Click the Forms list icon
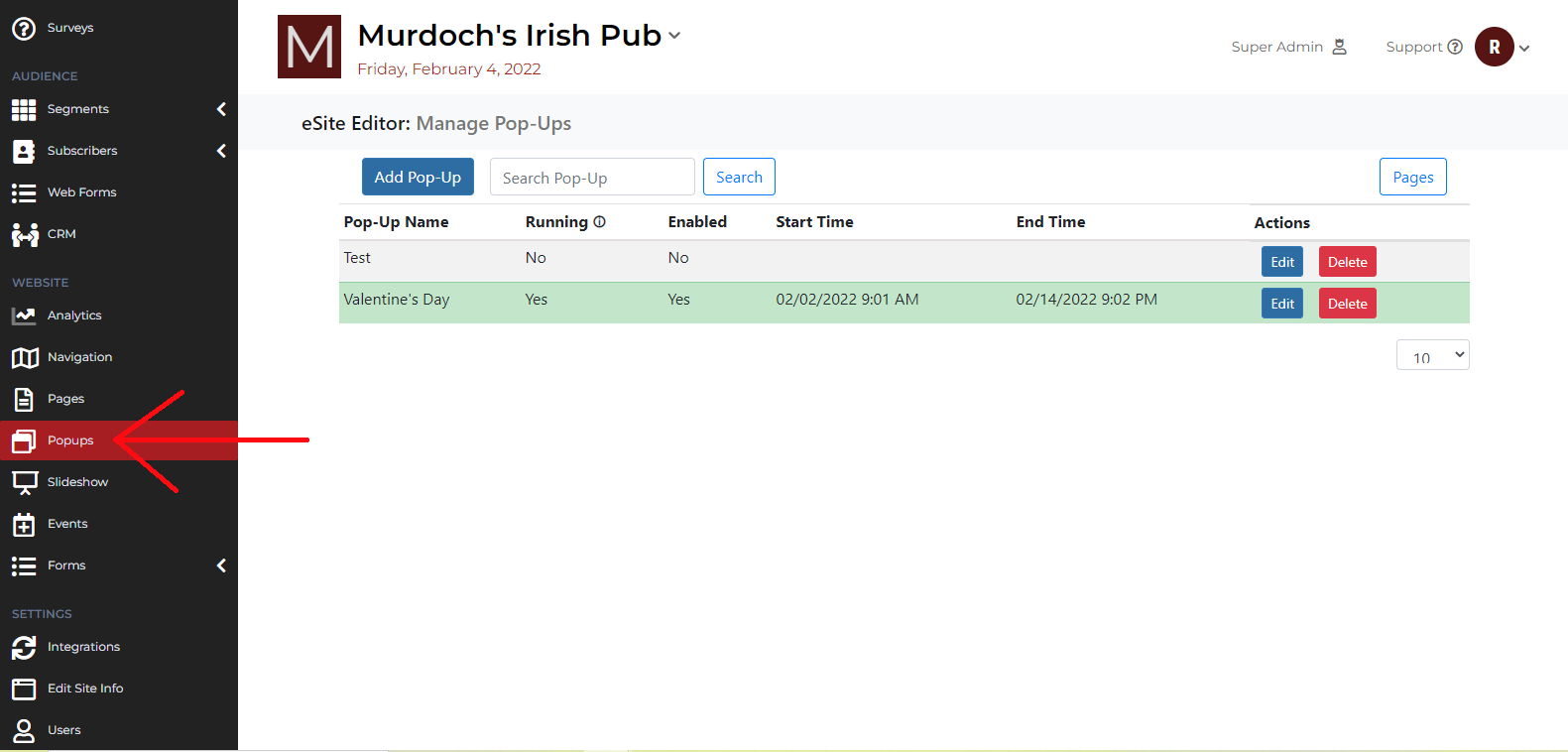This screenshot has width=1568, height=752. pos(24,566)
